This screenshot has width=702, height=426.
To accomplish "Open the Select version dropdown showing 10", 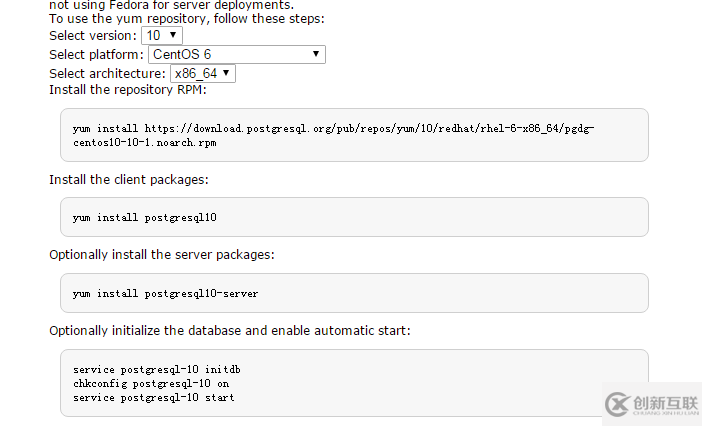I will point(161,36).
